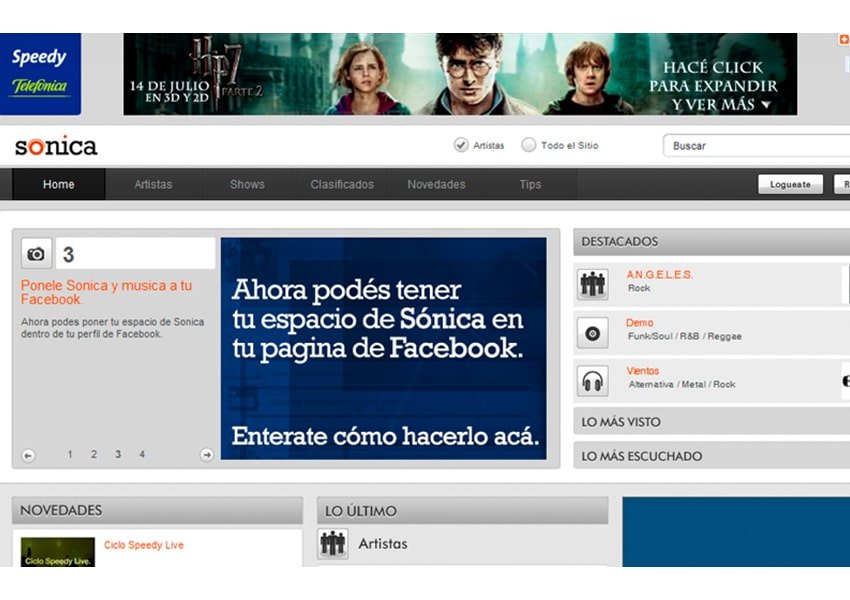The width and height of the screenshot is (850, 600).
Task: Jump to slide 3
Action: pos(118,454)
